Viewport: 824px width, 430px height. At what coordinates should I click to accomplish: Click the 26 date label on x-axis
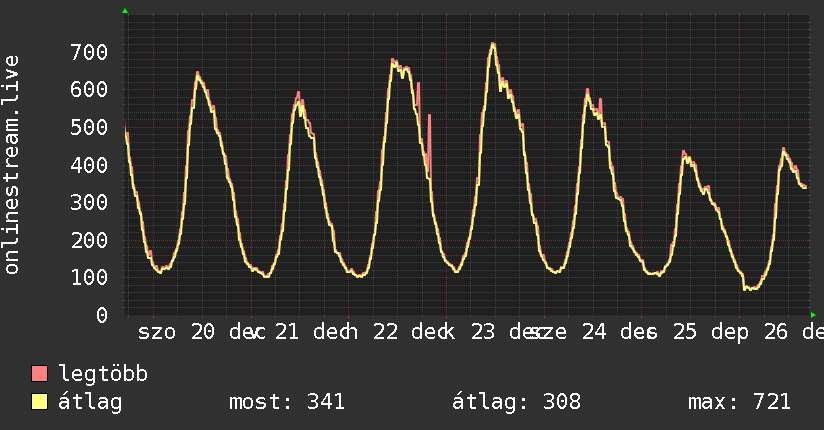point(776,332)
